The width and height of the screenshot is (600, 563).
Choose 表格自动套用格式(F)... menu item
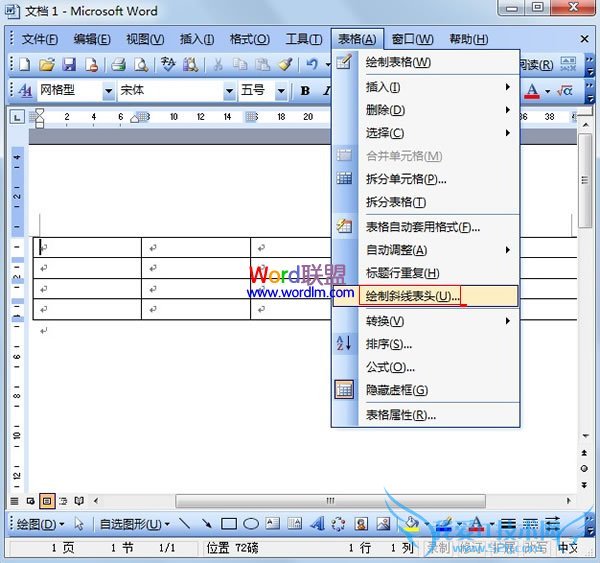(426, 227)
